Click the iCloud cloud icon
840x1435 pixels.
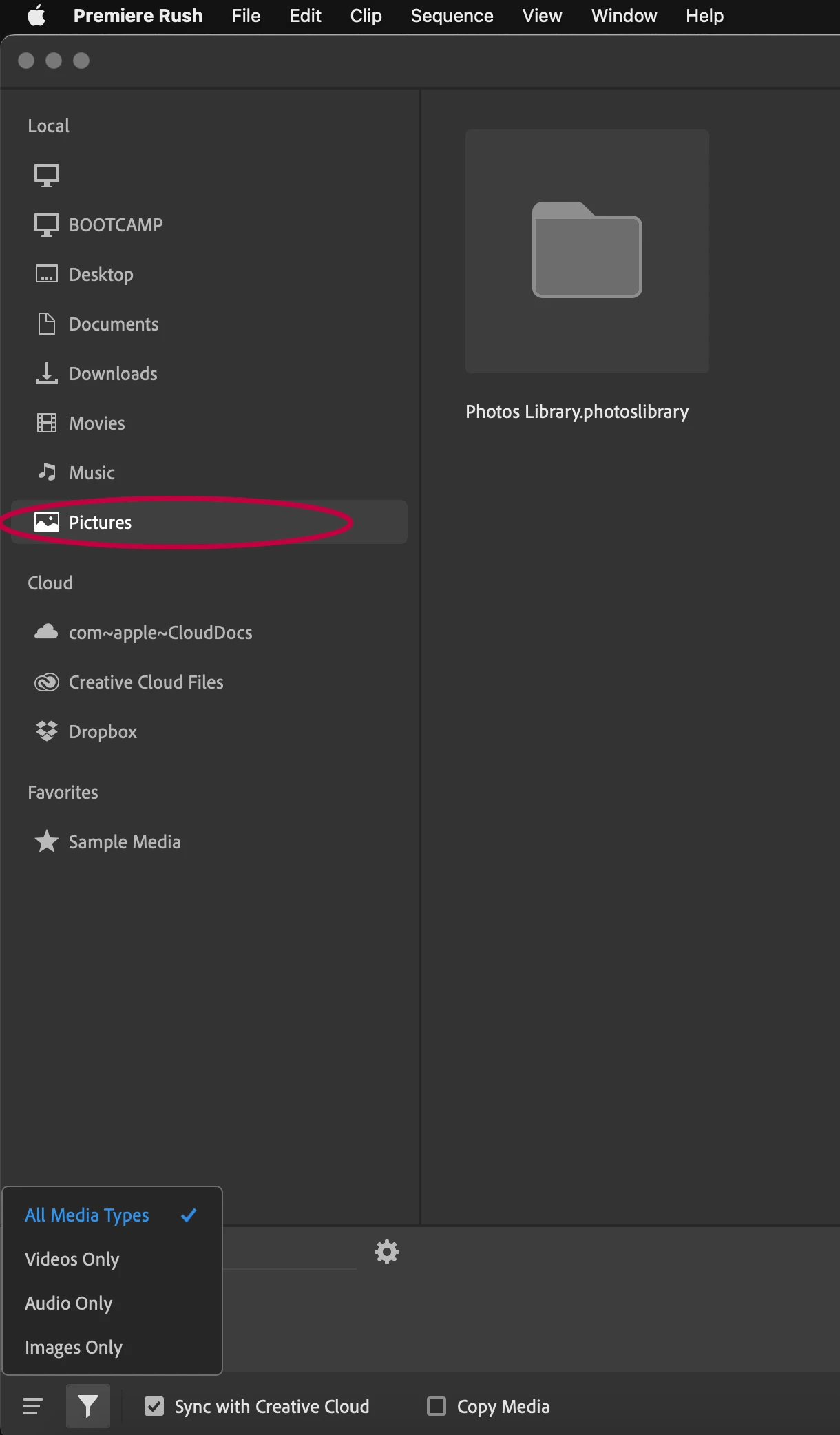tap(46, 631)
